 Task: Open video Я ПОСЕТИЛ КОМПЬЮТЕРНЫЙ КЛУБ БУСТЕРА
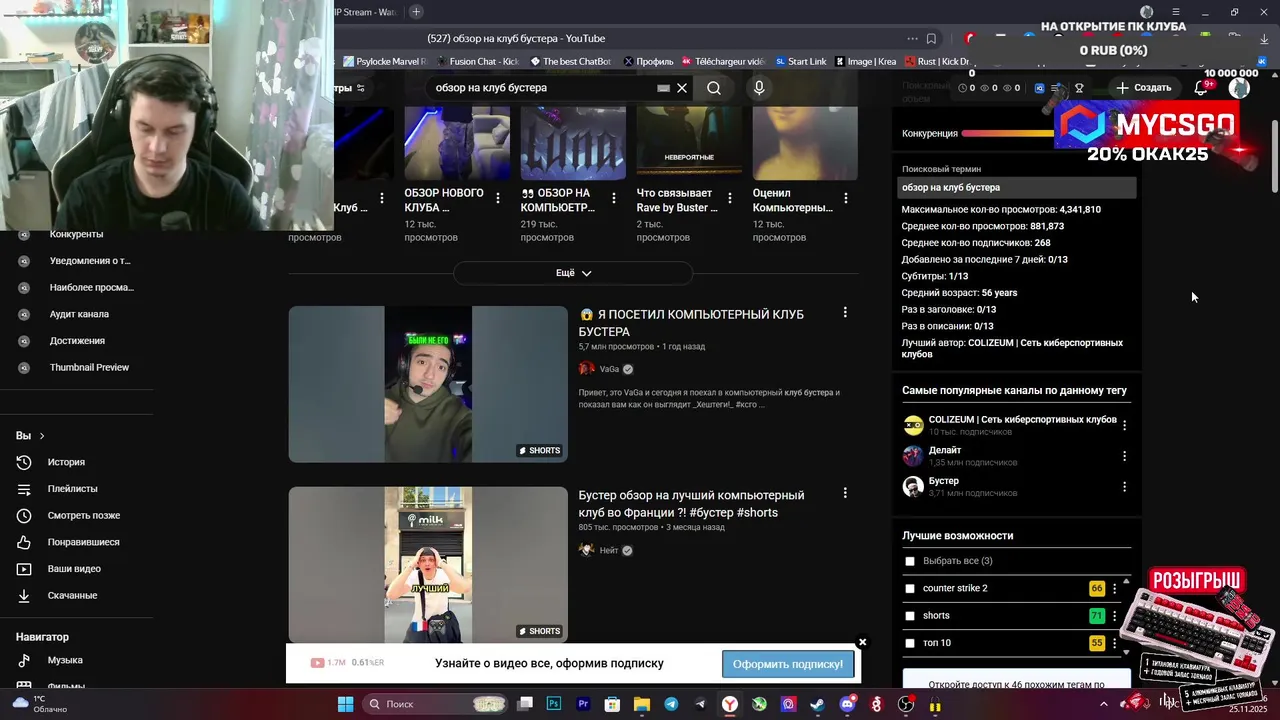tap(691, 323)
